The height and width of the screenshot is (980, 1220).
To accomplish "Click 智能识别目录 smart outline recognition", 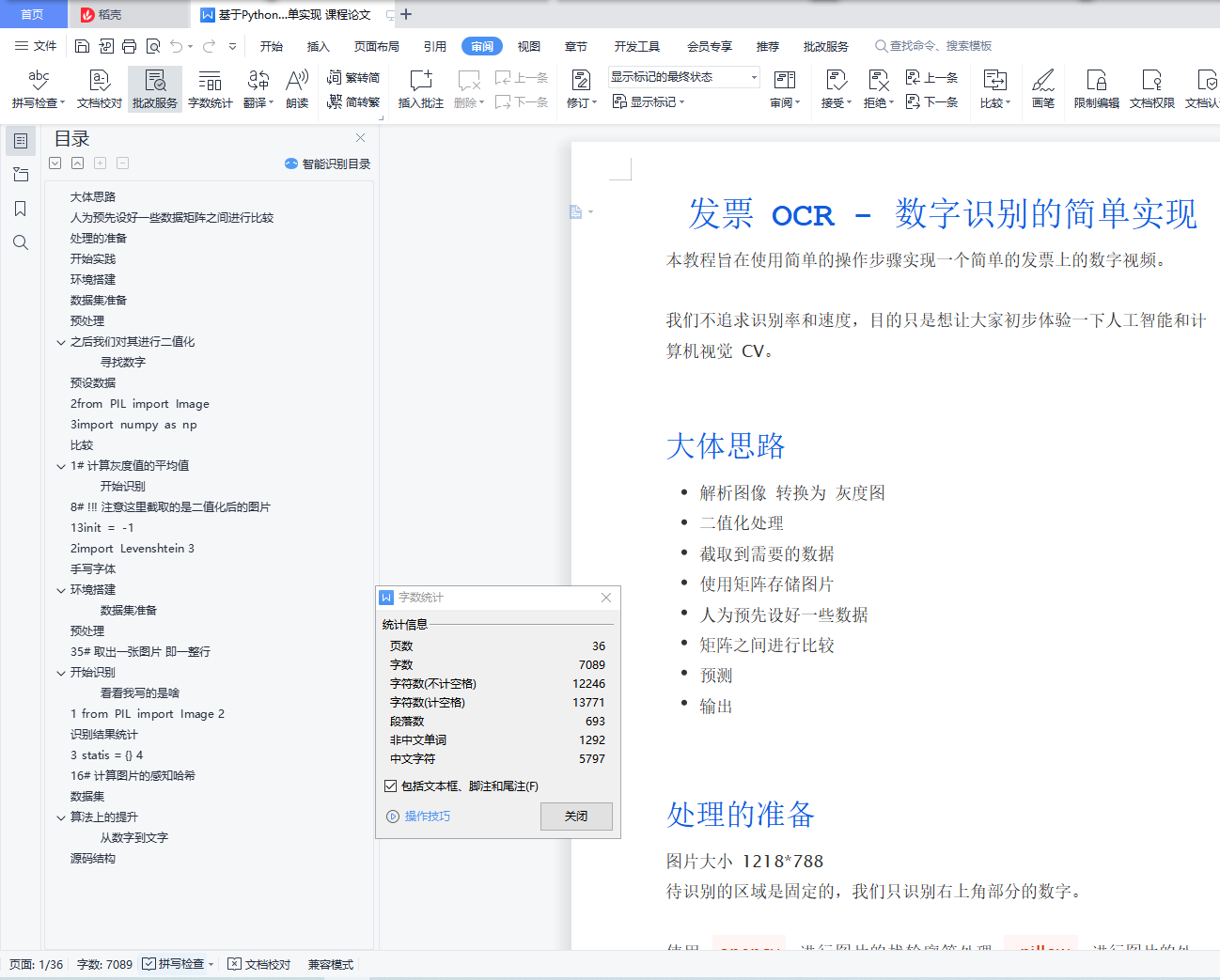I will pos(327,163).
